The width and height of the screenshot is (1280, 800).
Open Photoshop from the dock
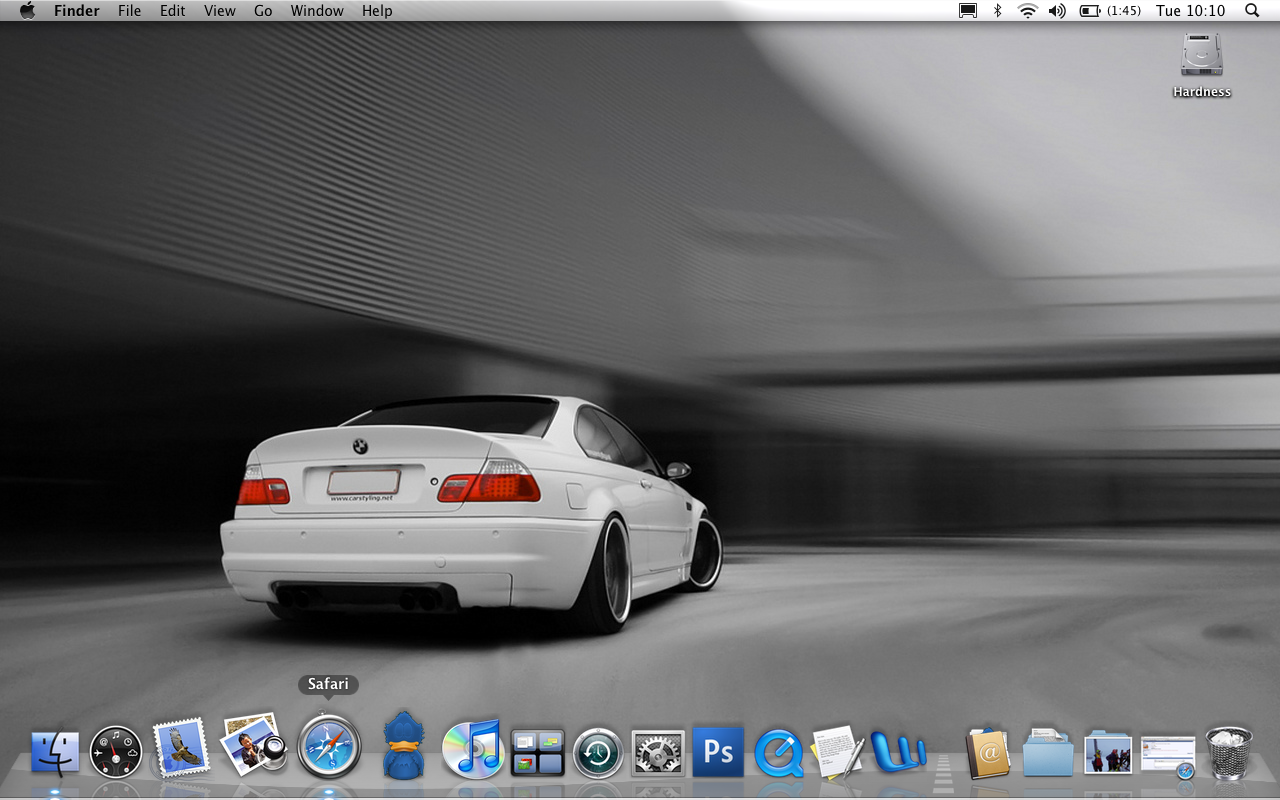coord(718,752)
